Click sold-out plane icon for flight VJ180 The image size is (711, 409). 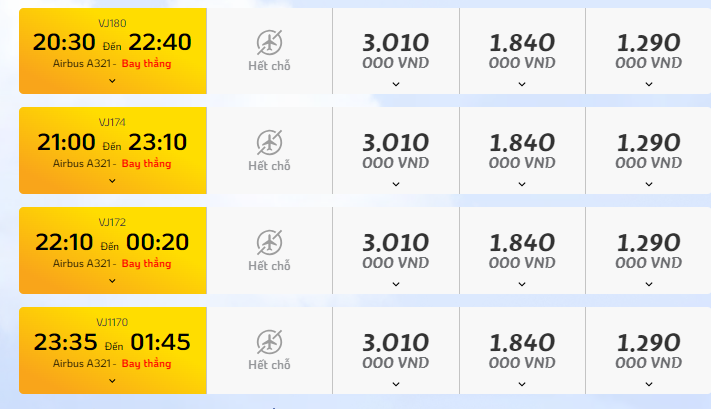pyautogui.click(x=269, y=43)
